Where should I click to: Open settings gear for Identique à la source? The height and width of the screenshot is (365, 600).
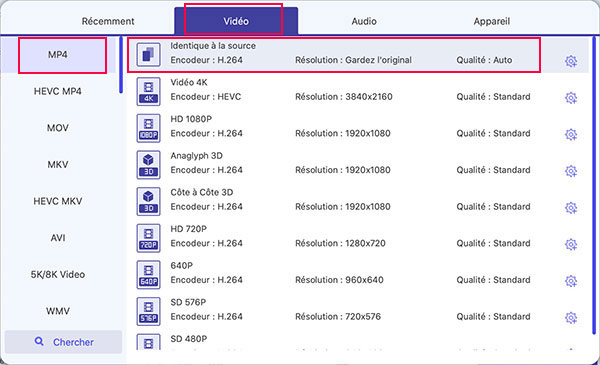click(x=571, y=61)
